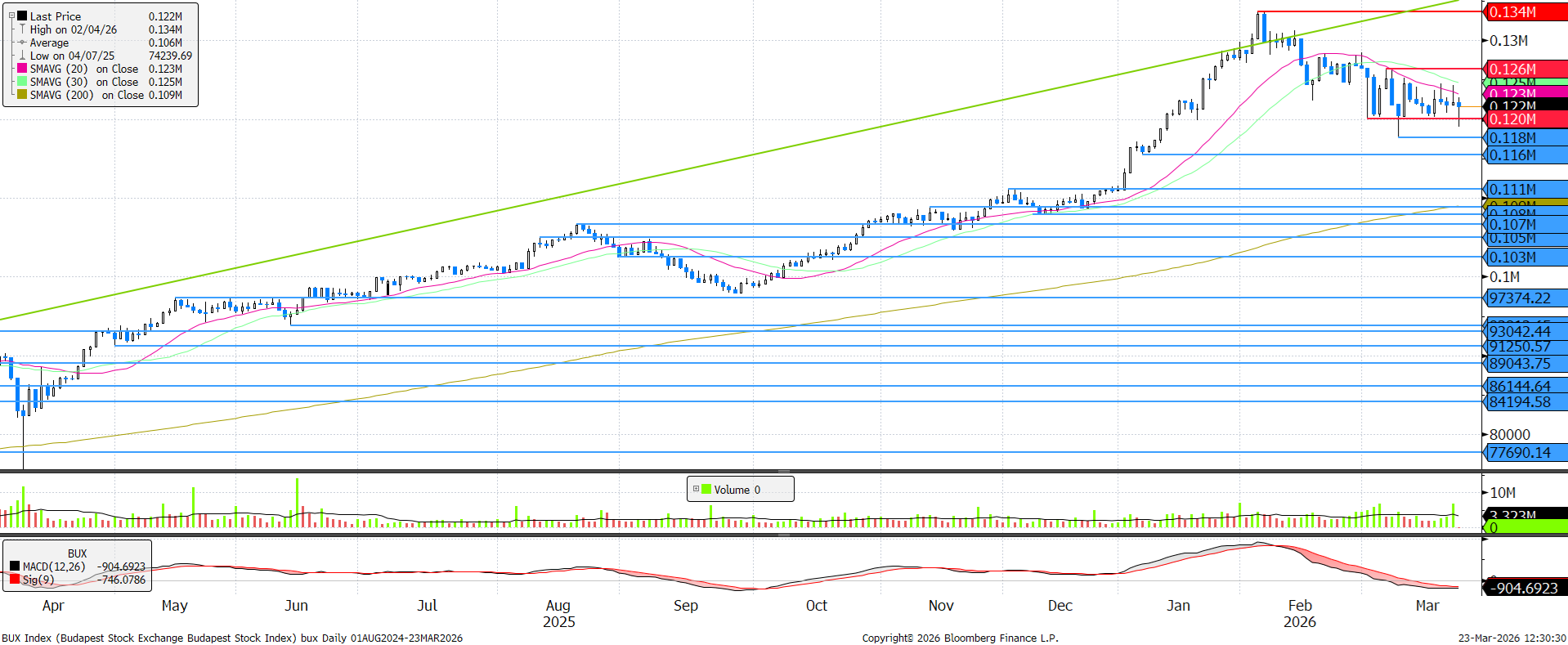The height and width of the screenshot is (645, 1568).
Task: Click the Low on 04/07/25 marker icon
Action: point(22,56)
